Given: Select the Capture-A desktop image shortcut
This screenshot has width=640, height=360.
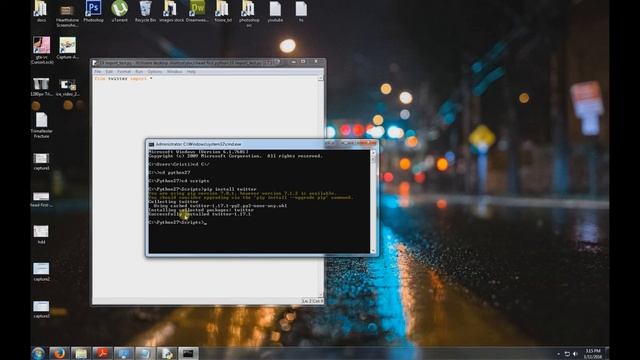Looking at the screenshot, I should point(67,48).
